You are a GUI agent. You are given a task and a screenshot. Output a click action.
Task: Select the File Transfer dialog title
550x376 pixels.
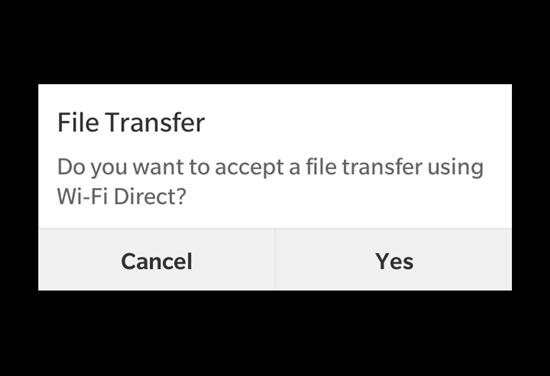point(131,122)
